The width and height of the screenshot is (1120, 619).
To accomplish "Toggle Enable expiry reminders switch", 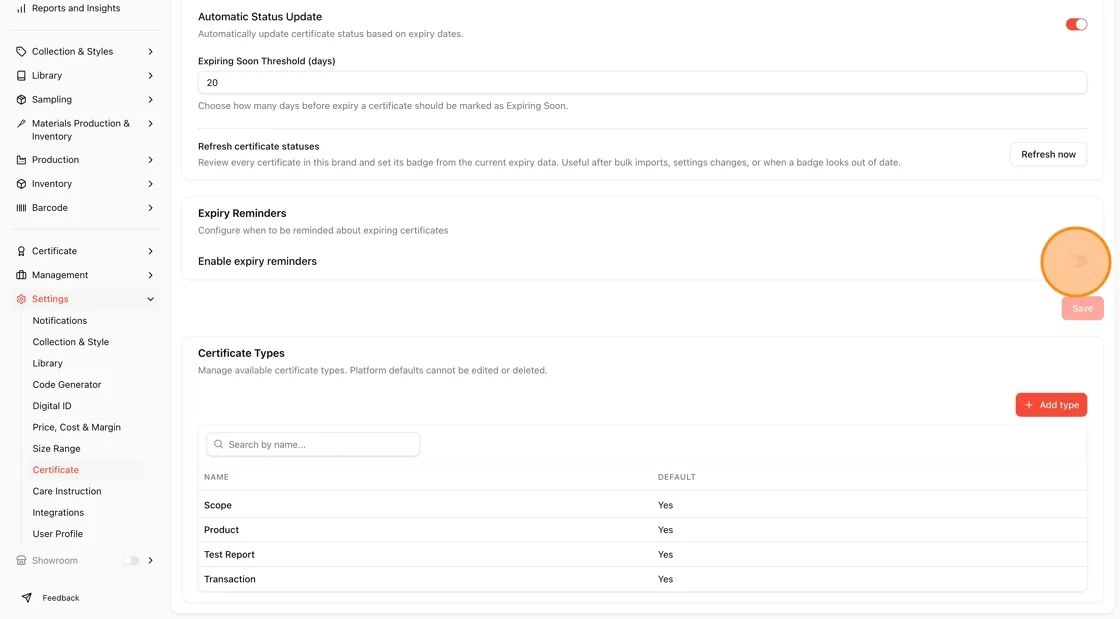I will click(1076, 261).
